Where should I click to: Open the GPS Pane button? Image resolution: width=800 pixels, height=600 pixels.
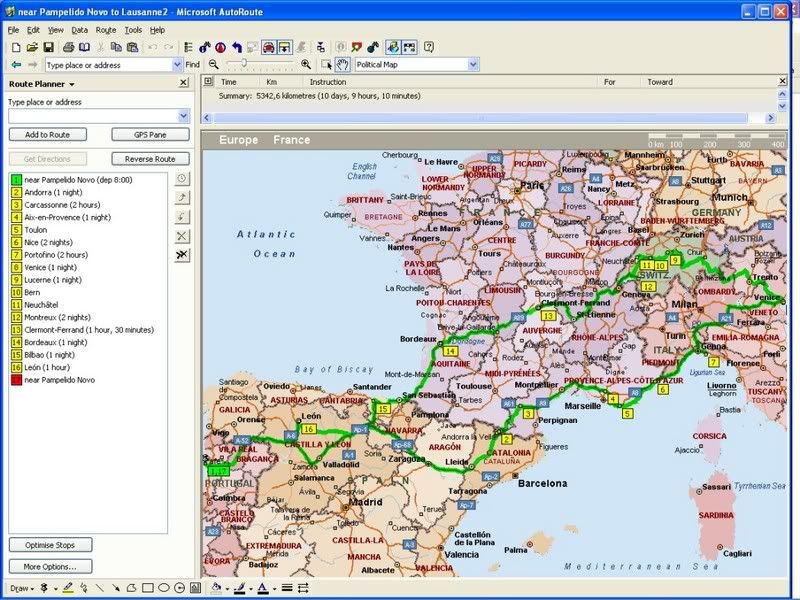coord(150,135)
